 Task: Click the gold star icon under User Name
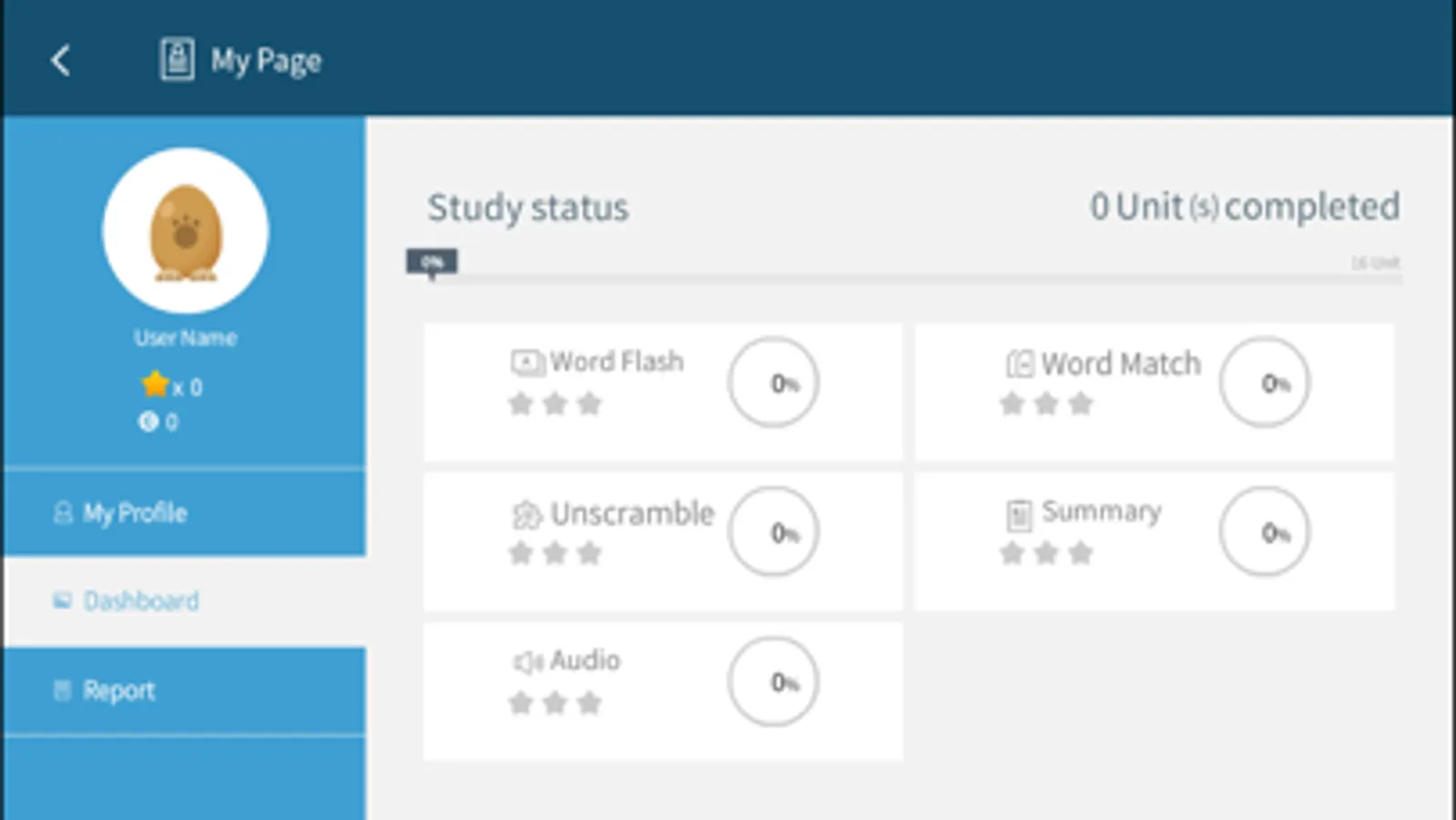pyautogui.click(x=155, y=384)
